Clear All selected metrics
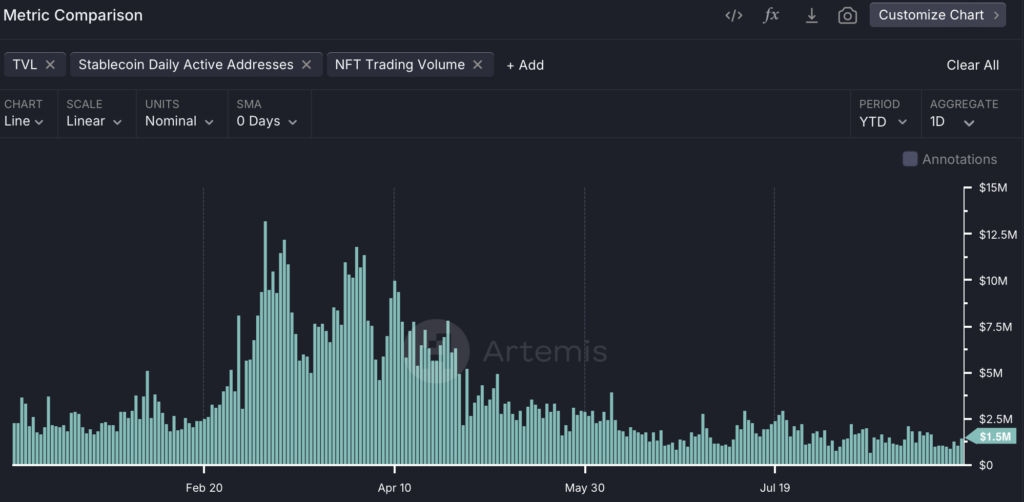Screen dimensions: 1024x502 (972, 65)
